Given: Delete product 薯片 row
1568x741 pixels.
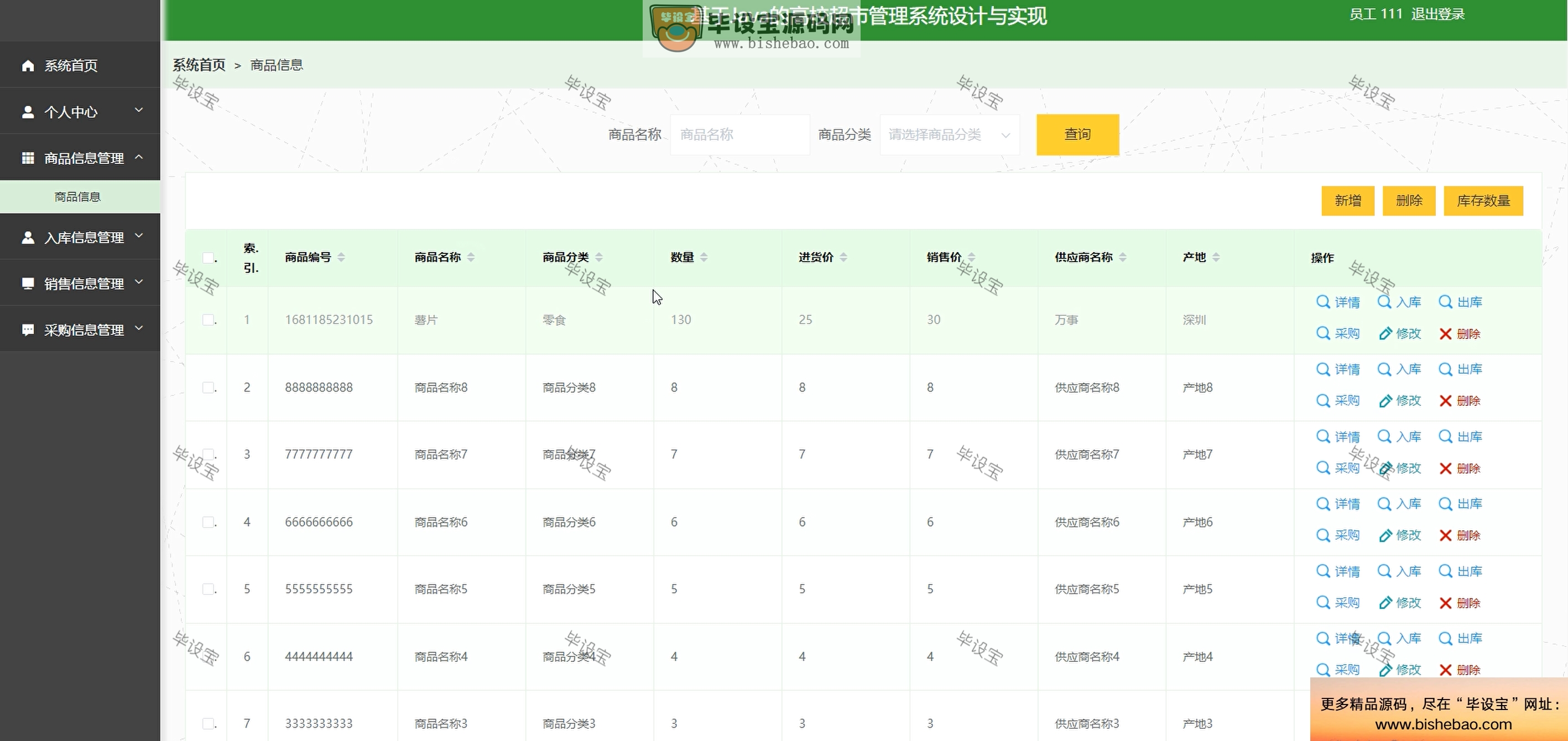Looking at the screenshot, I should click(1460, 333).
